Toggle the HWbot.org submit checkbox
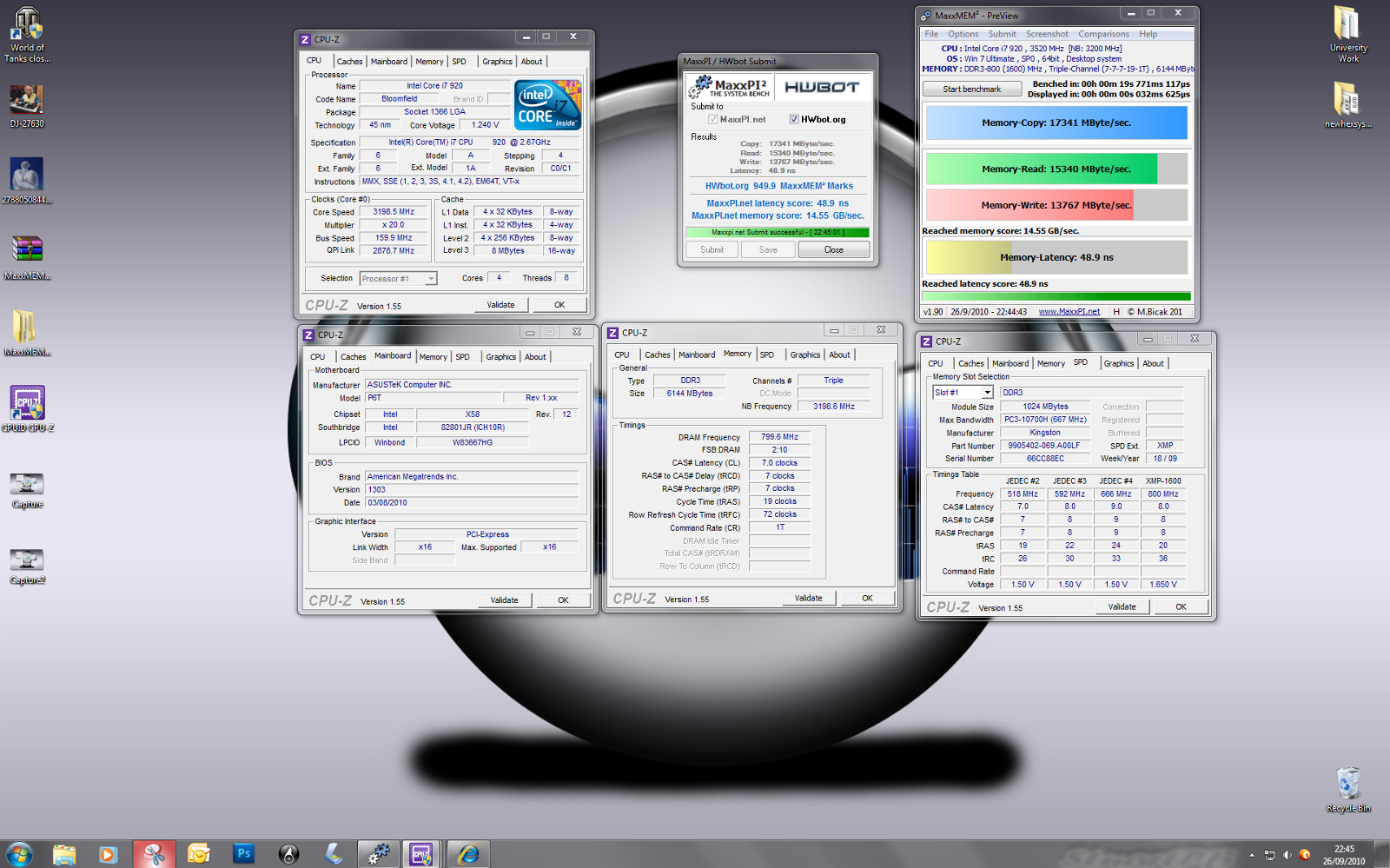 tap(794, 119)
